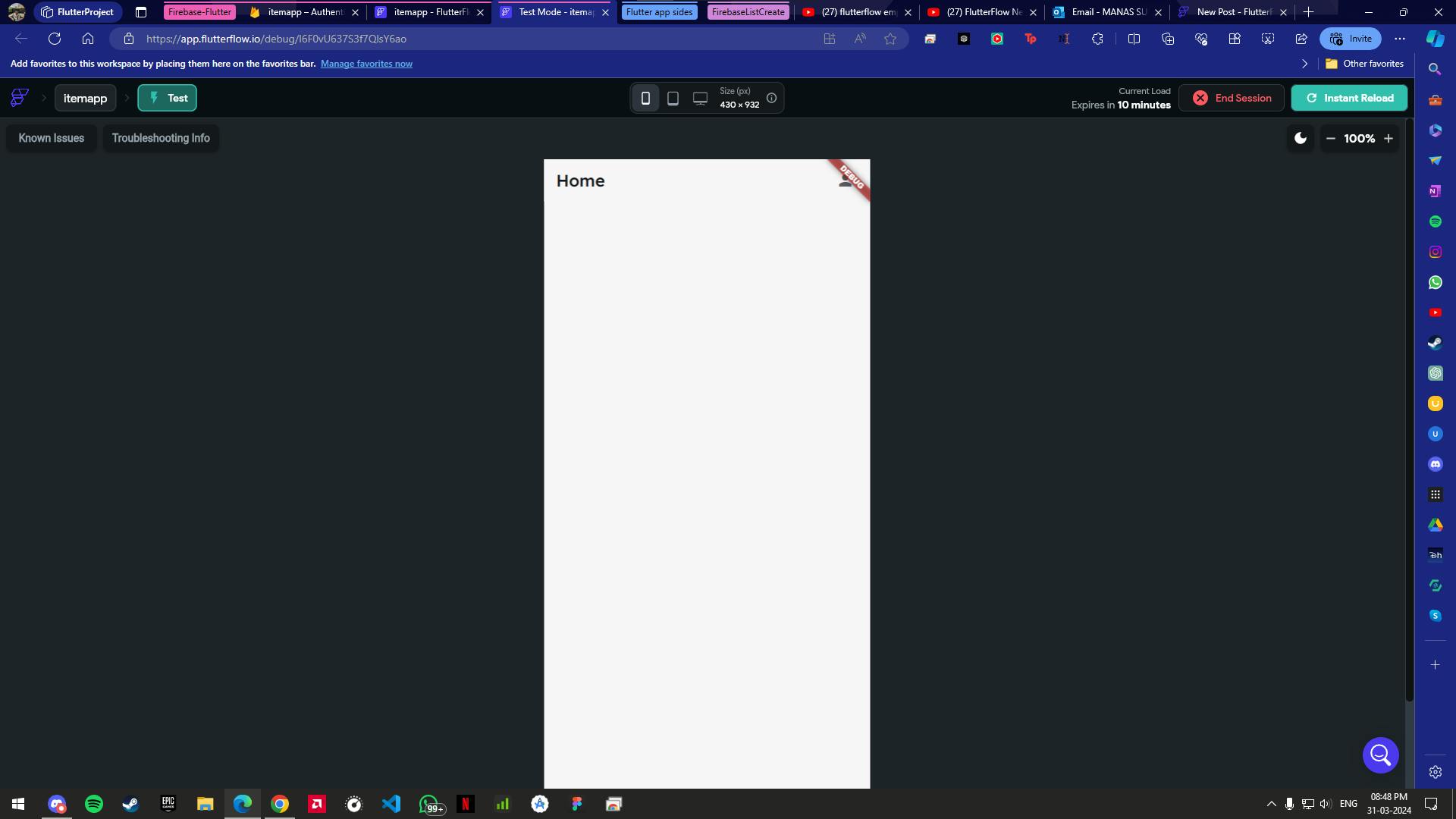Image resolution: width=1456 pixels, height=819 pixels.
Task: Open Spotify in Edge sidebar
Action: click(x=1435, y=221)
